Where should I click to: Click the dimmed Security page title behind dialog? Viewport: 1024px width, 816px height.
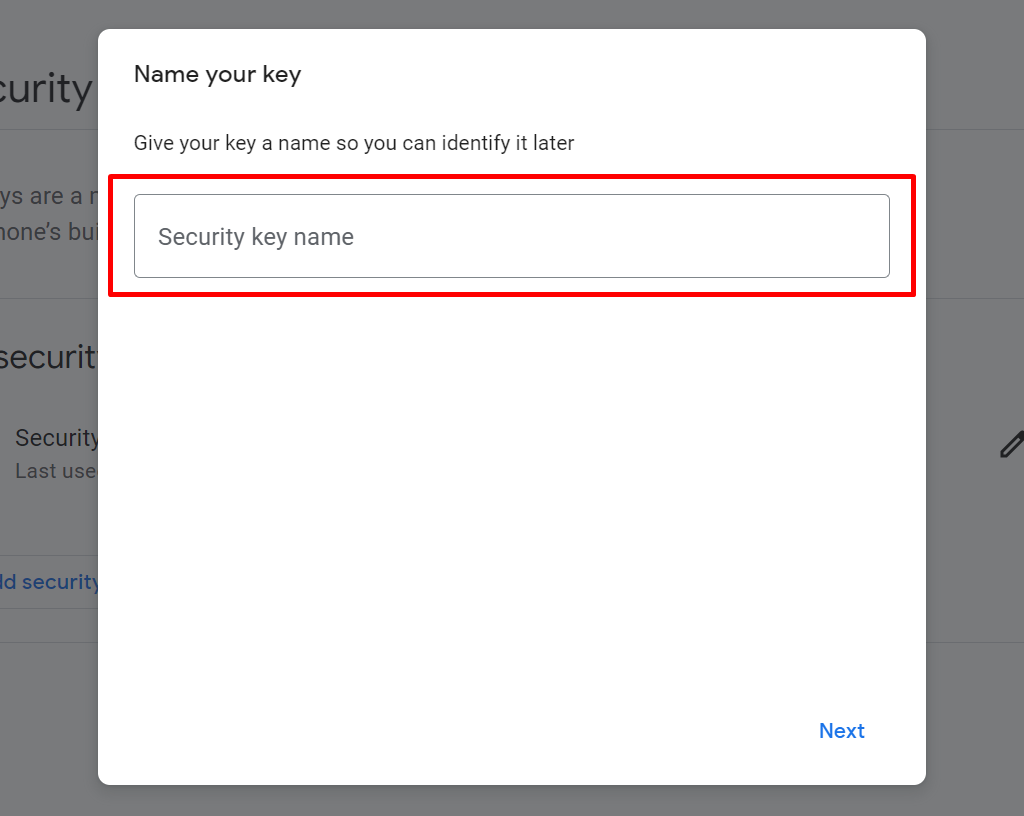tap(46, 89)
